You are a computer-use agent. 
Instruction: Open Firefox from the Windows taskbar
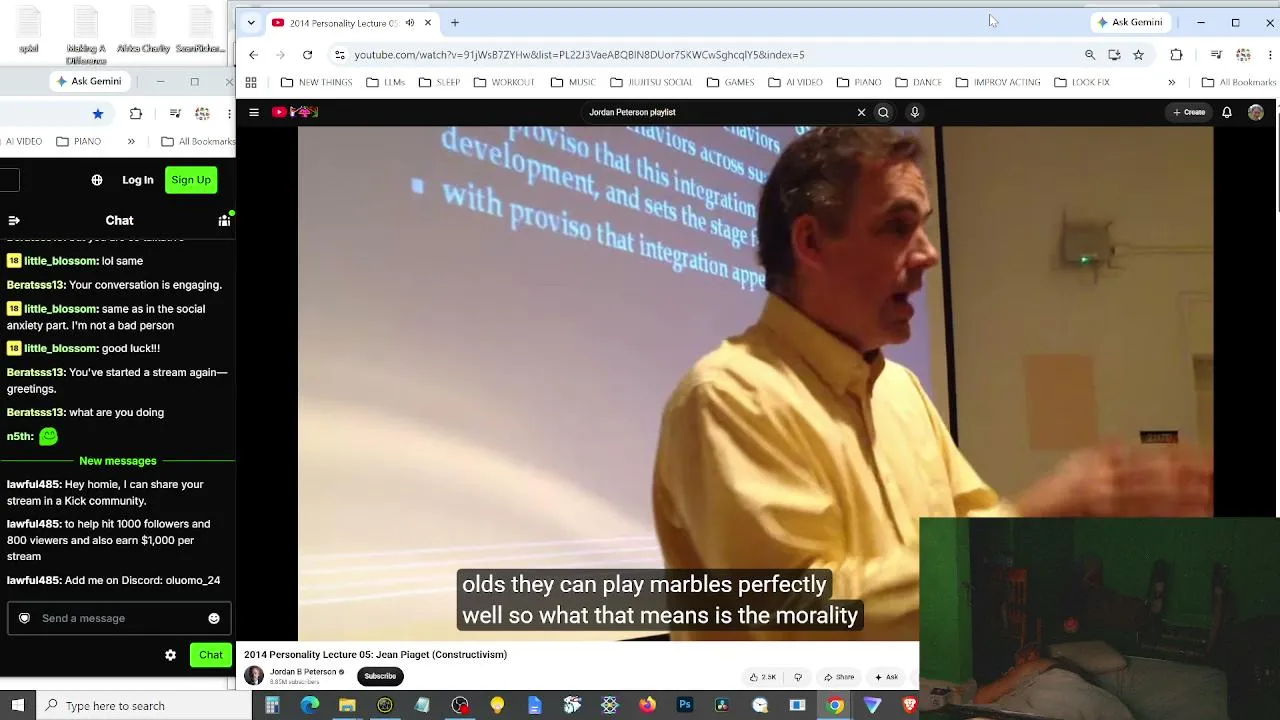[647, 705]
